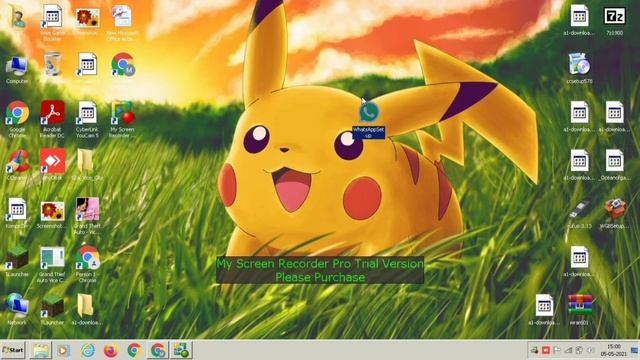Open the Computer desktop icon
The height and width of the screenshot is (360, 640).
point(17,70)
